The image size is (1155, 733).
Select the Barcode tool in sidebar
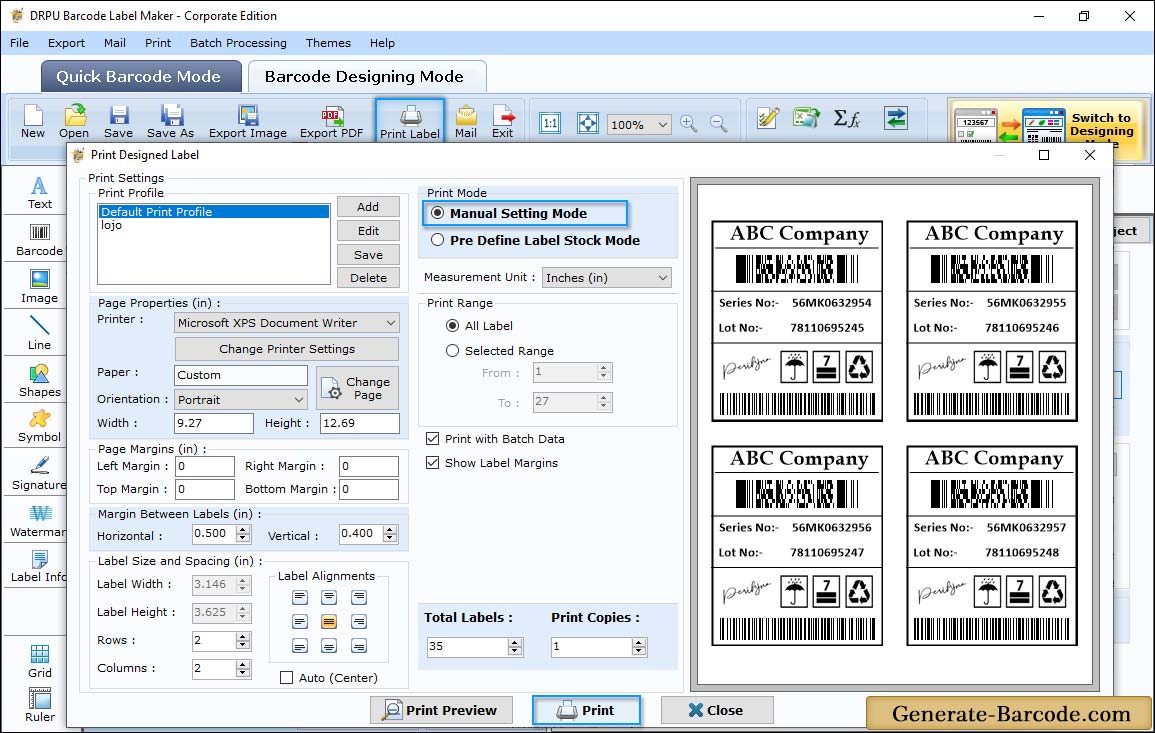(x=40, y=240)
